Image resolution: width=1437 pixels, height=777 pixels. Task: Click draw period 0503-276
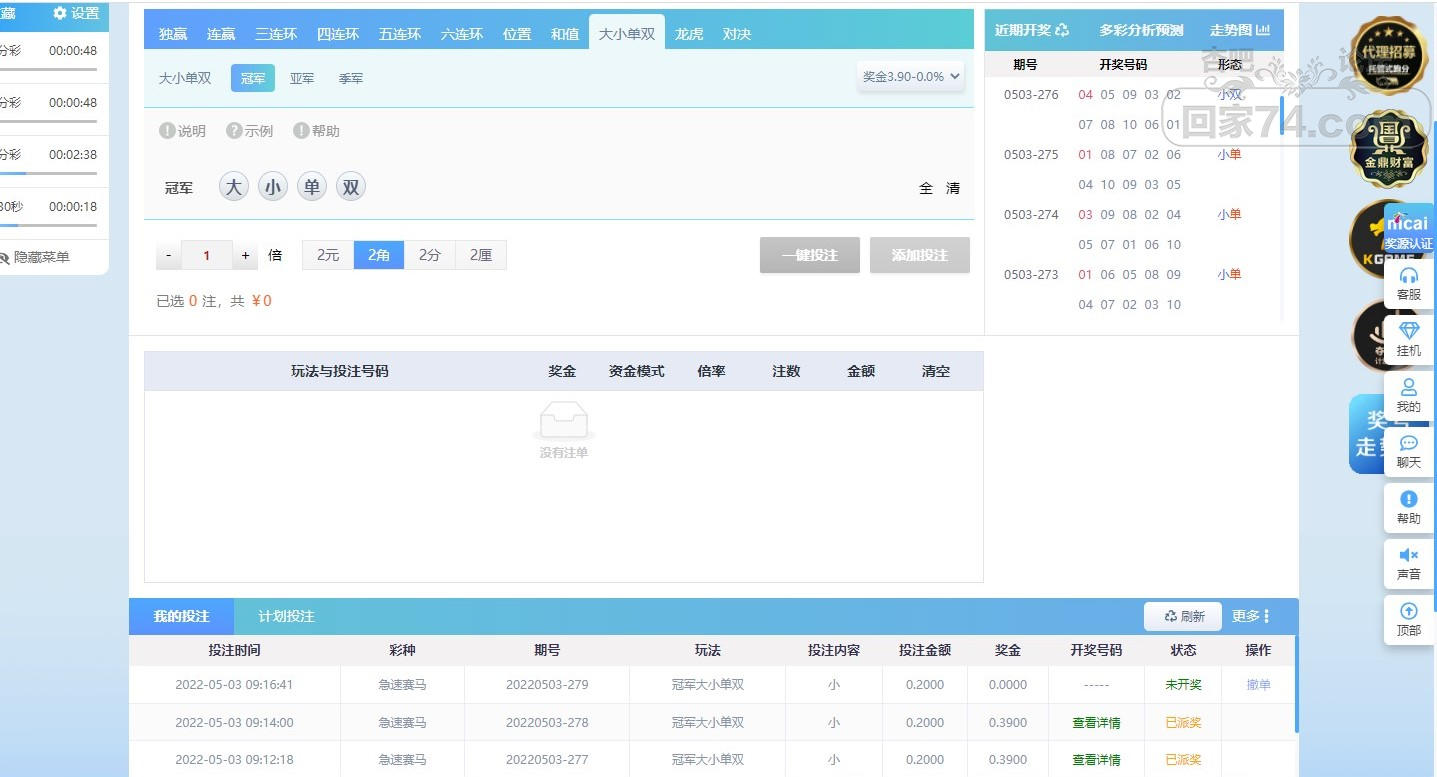pyautogui.click(x=1031, y=95)
